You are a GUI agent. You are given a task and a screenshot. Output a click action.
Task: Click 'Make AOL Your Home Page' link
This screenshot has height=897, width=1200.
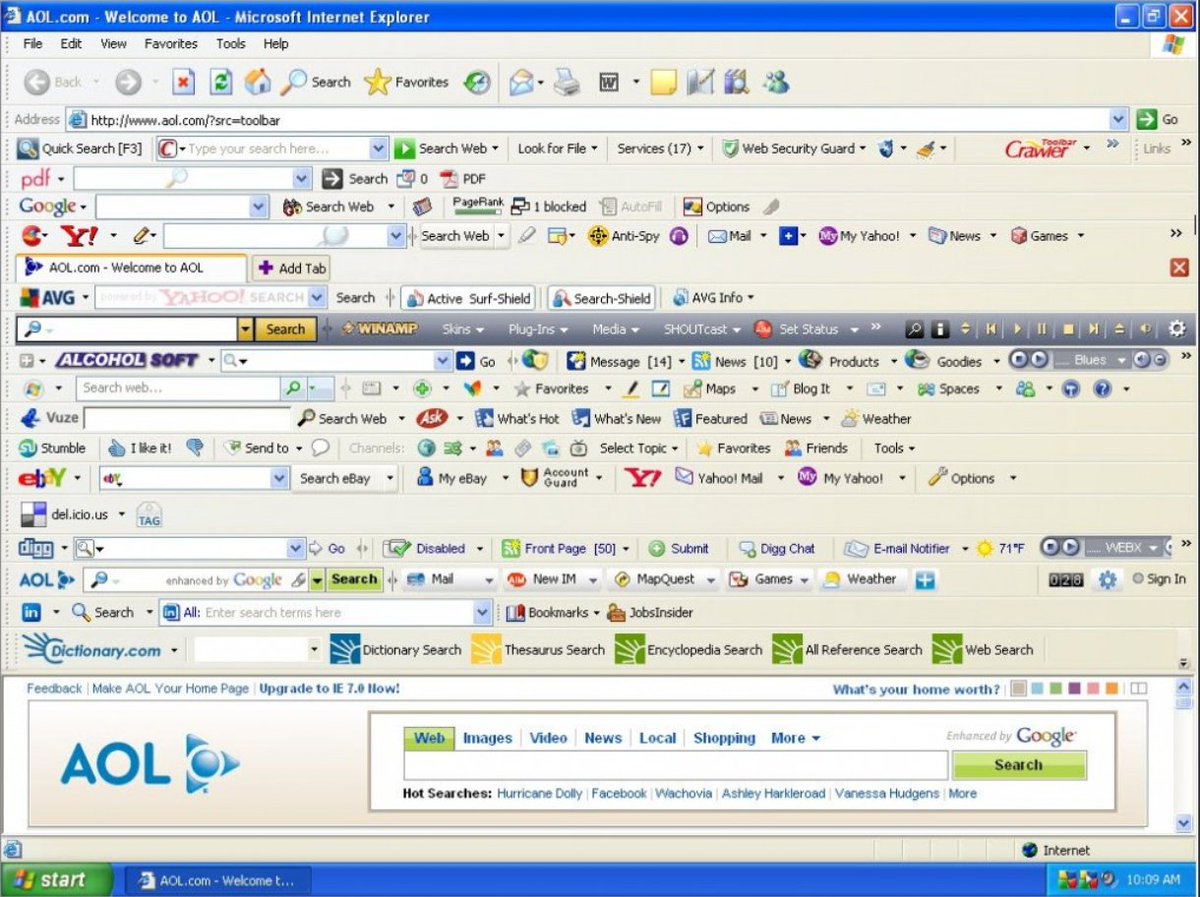pyautogui.click(x=170, y=688)
